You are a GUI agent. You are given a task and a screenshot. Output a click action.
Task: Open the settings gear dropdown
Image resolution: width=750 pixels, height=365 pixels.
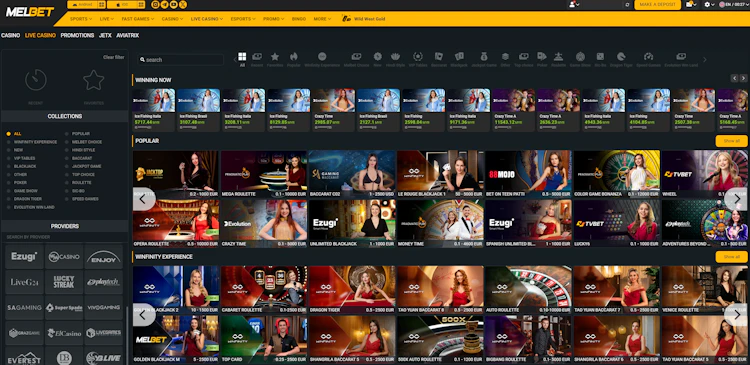point(709,4)
